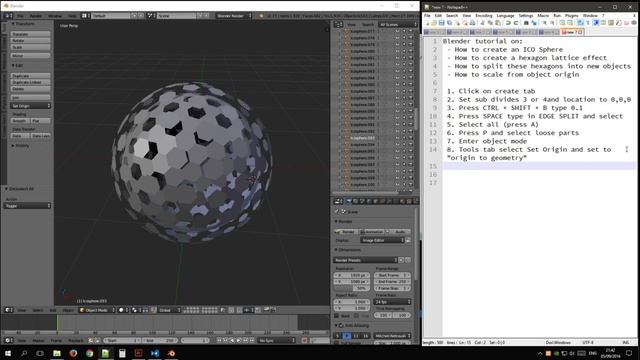
Task: Toggle the Border checkbox in Dimensions
Action: pyautogui.click(x=337, y=316)
